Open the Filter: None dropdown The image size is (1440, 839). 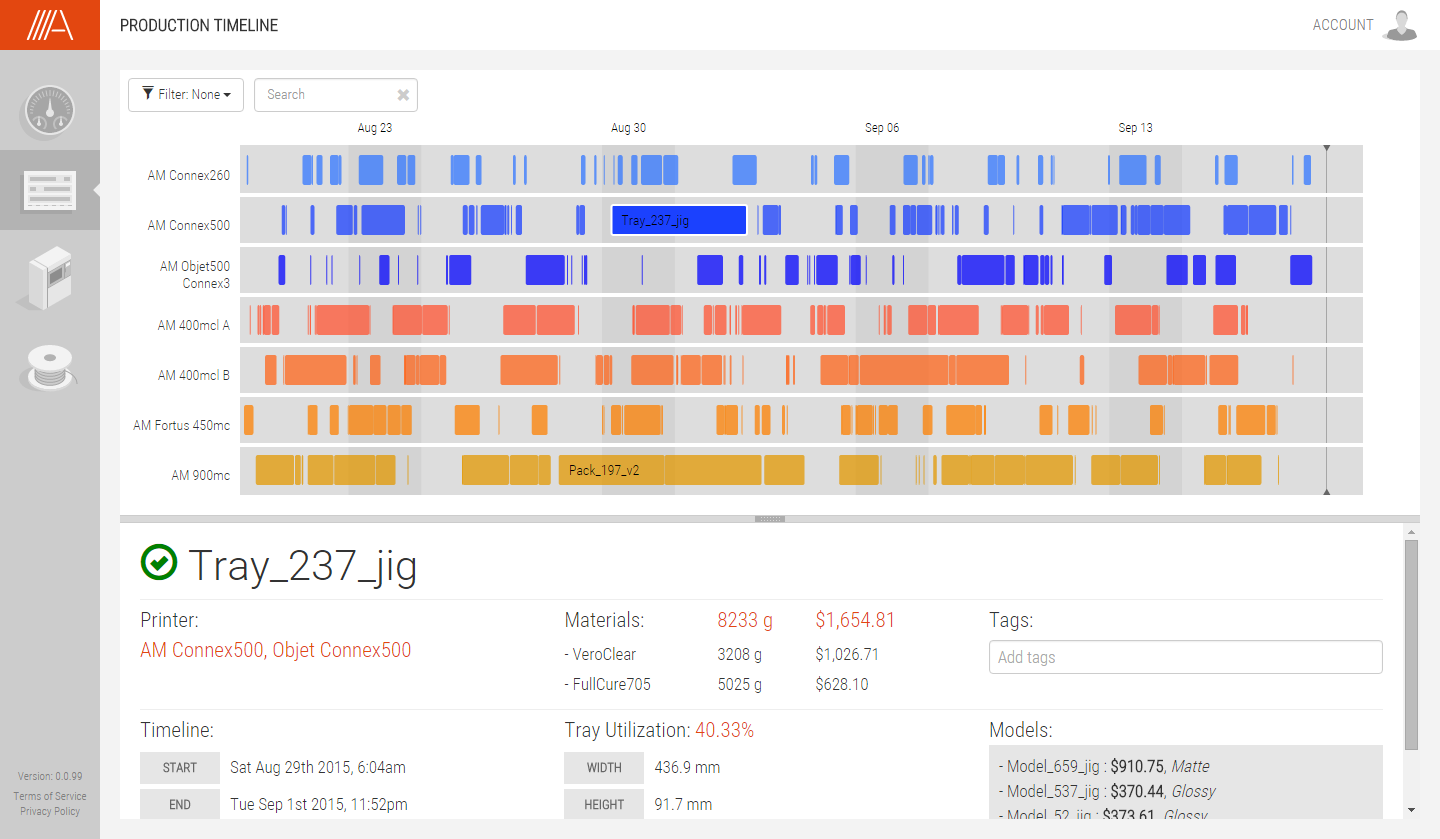click(x=186, y=95)
